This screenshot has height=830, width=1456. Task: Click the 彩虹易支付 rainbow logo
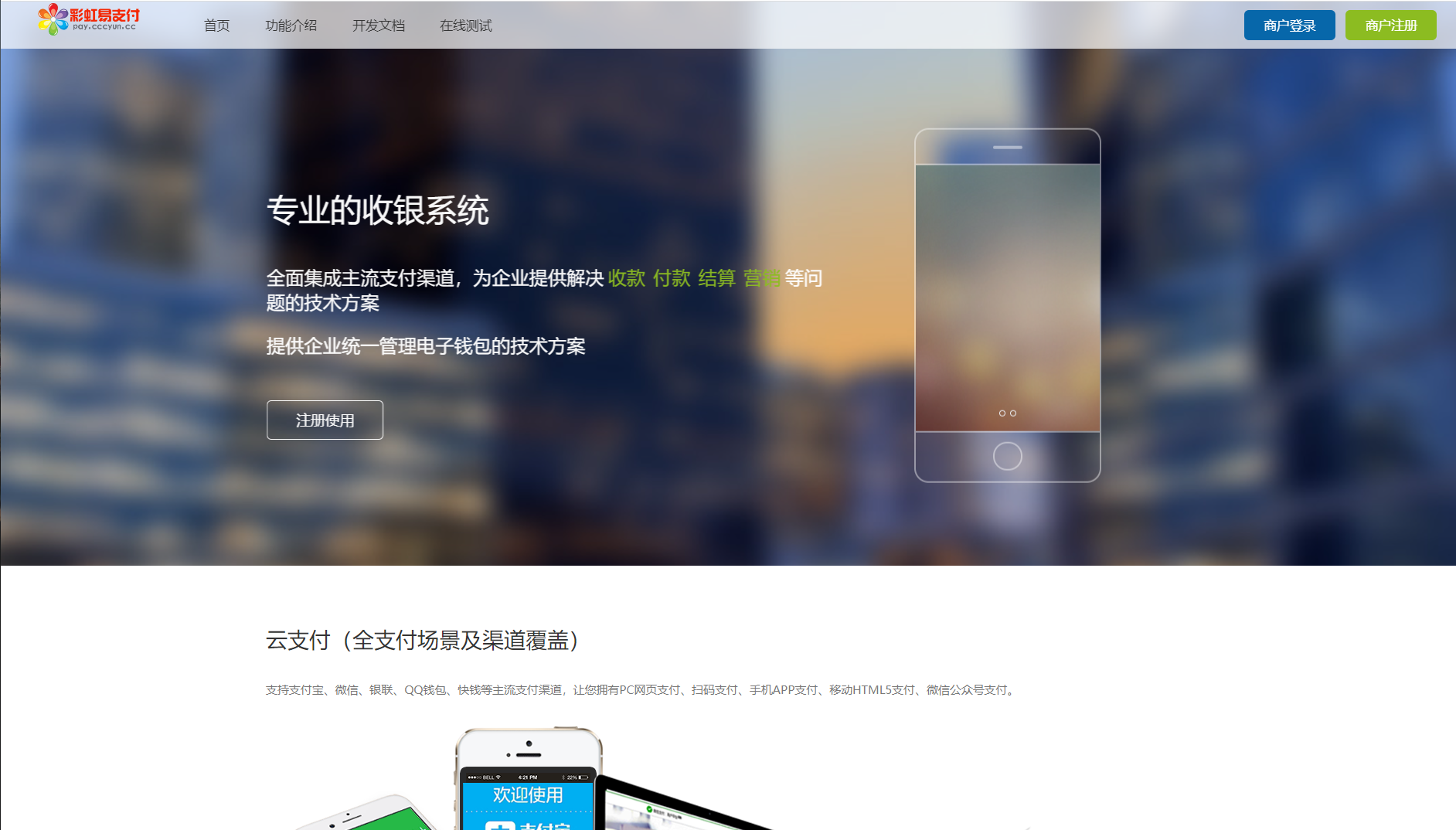(x=88, y=19)
